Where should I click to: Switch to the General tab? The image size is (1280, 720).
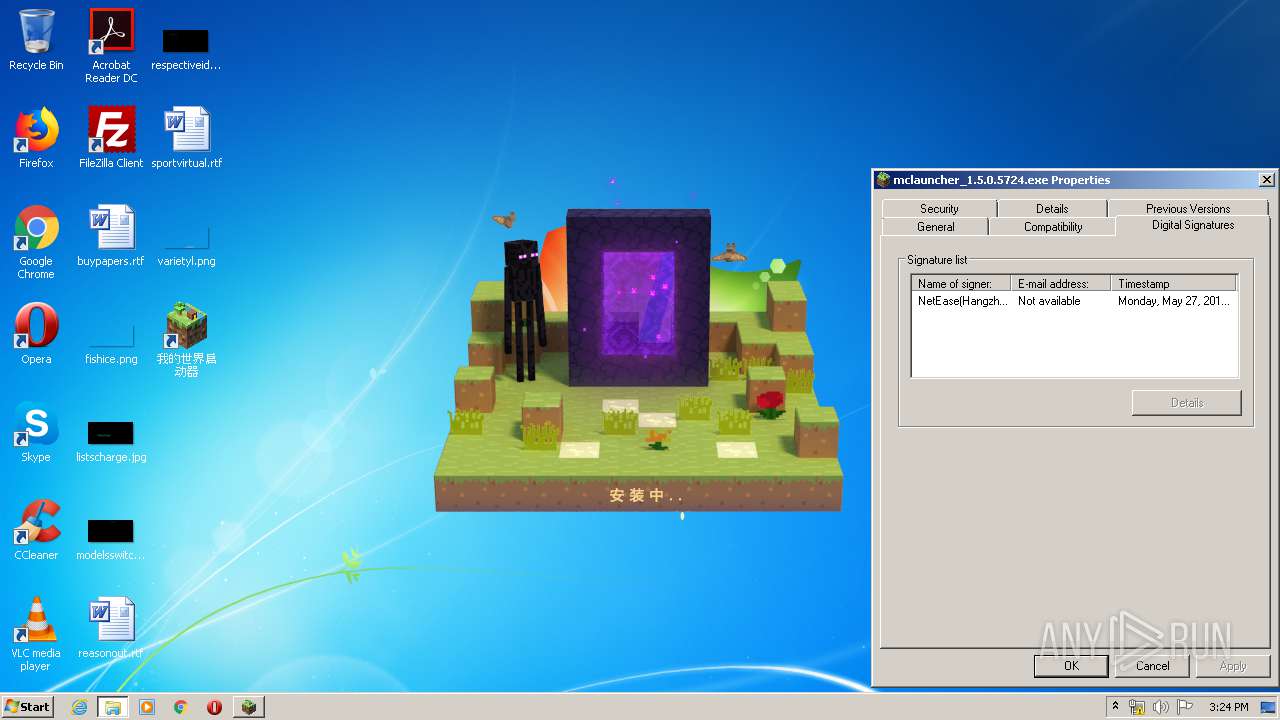pyautogui.click(x=936, y=227)
